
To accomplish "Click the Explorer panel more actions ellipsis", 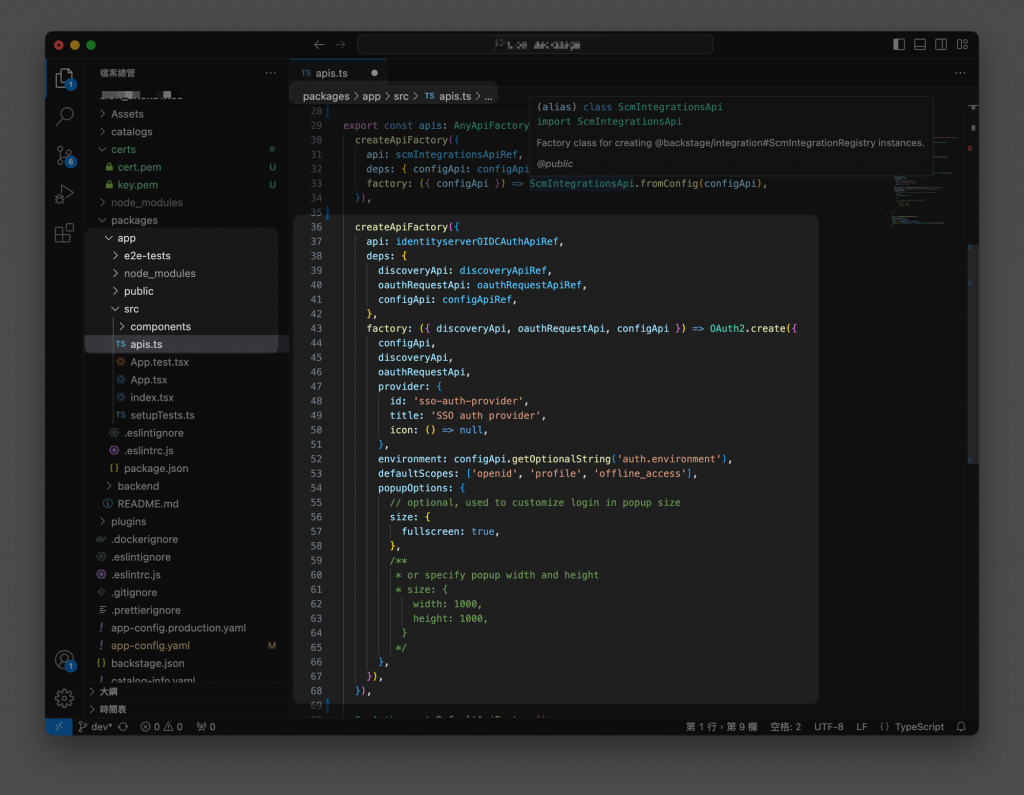I will click(271, 73).
